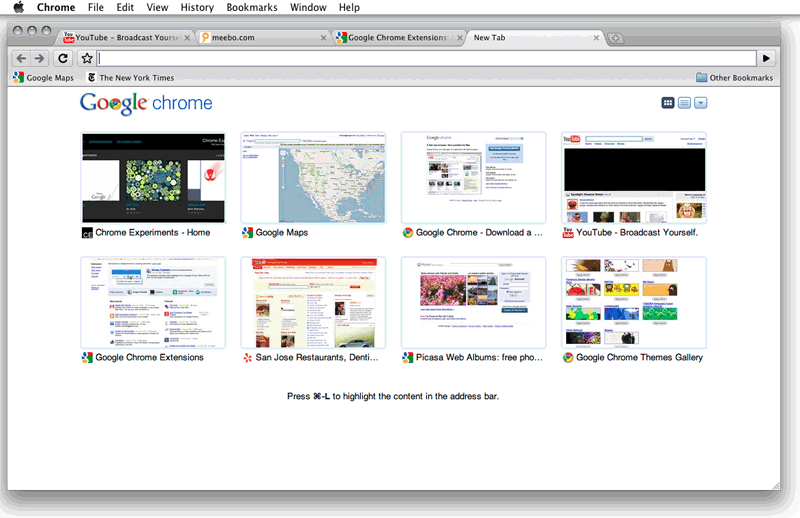Click in the address bar field
Viewport: 800px width, 518px height.
[427, 58]
